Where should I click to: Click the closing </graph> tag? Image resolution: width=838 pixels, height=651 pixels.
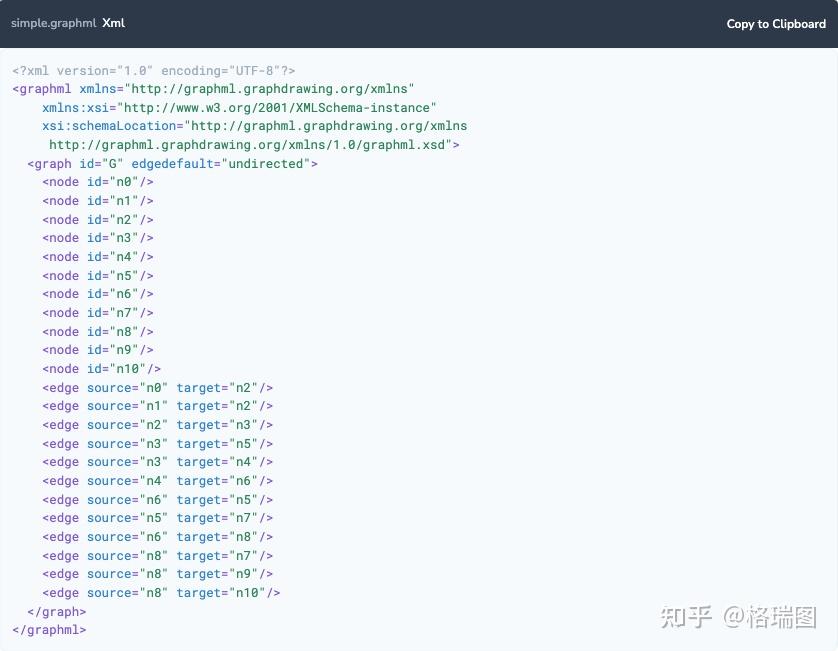pyautogui.click(x=57, y=612)
